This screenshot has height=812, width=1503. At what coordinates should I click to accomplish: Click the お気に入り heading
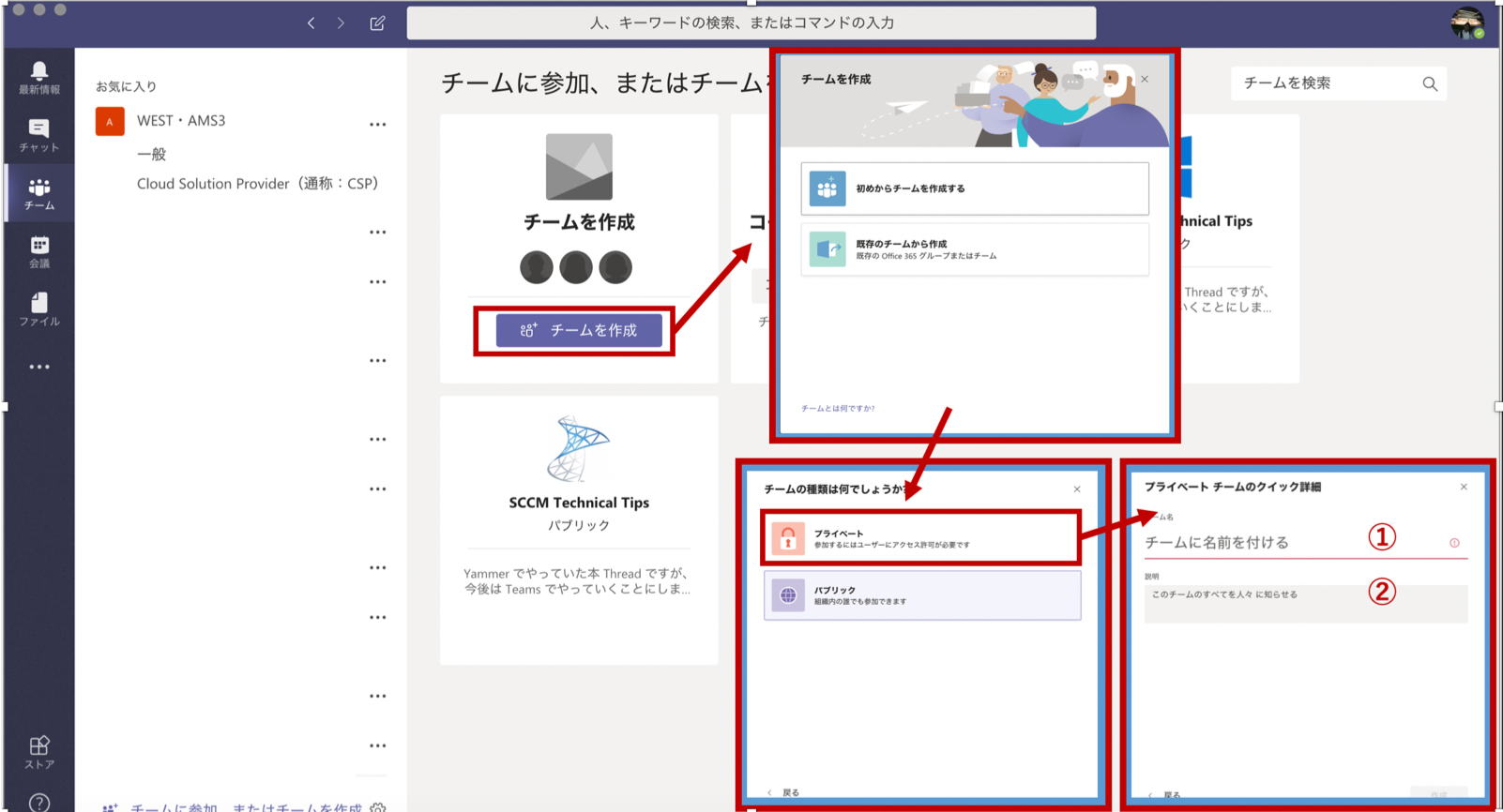(126, 86)
